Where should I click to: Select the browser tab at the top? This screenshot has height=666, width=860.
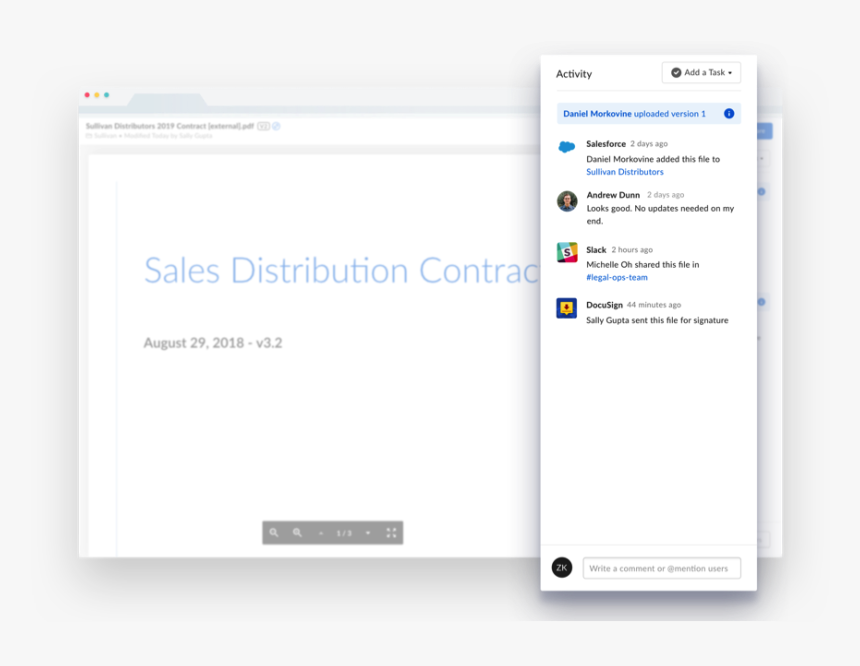click(x=166, y=101)
